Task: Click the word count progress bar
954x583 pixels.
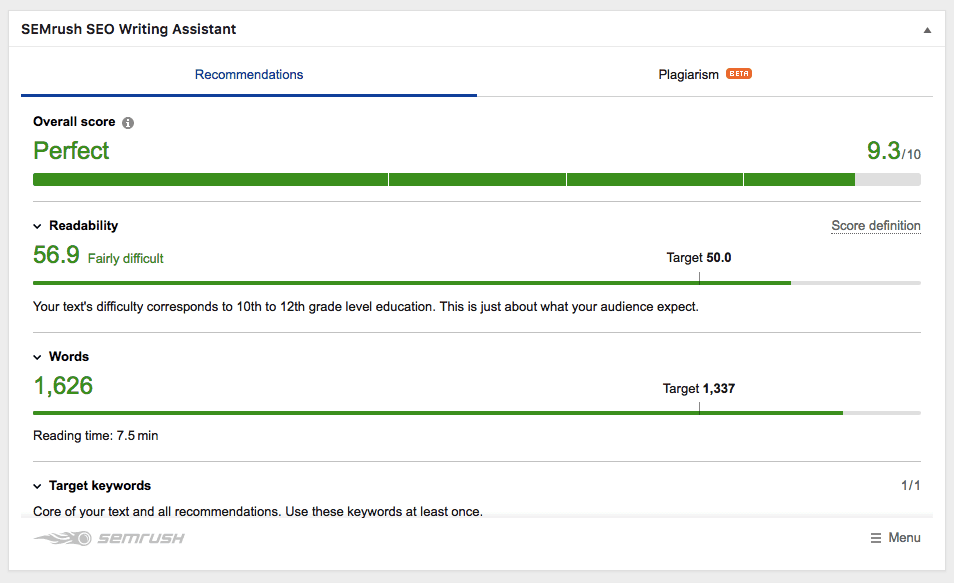Action: pos(476,413)
